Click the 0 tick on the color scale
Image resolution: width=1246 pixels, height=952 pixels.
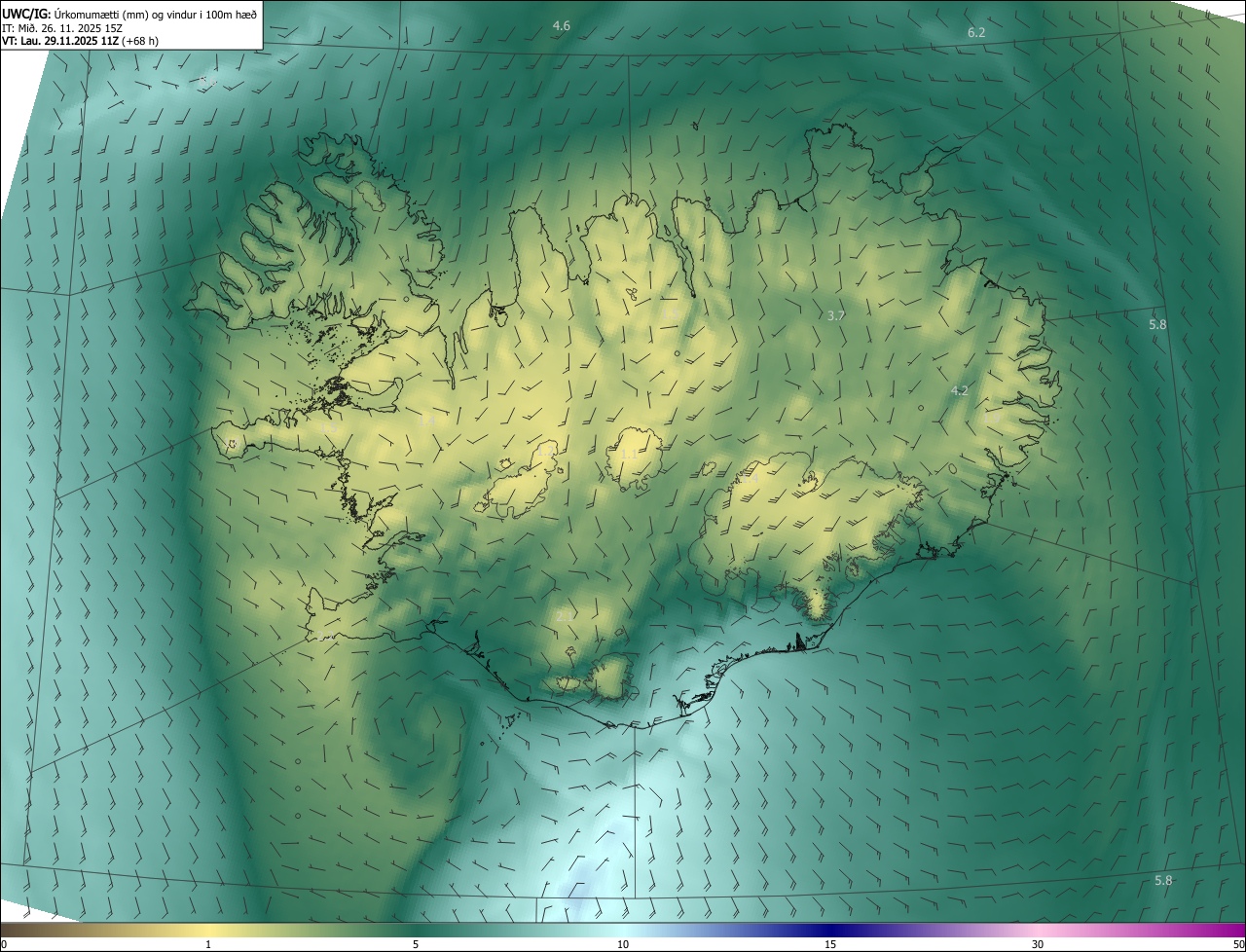tap(4, 944)
